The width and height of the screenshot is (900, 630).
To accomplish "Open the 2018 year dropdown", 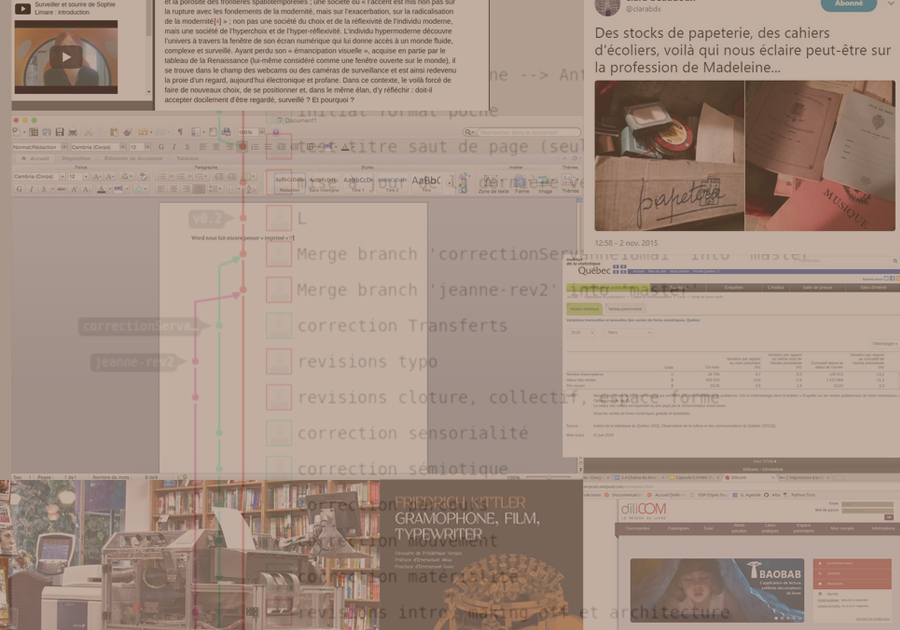I will pos(579,333).
